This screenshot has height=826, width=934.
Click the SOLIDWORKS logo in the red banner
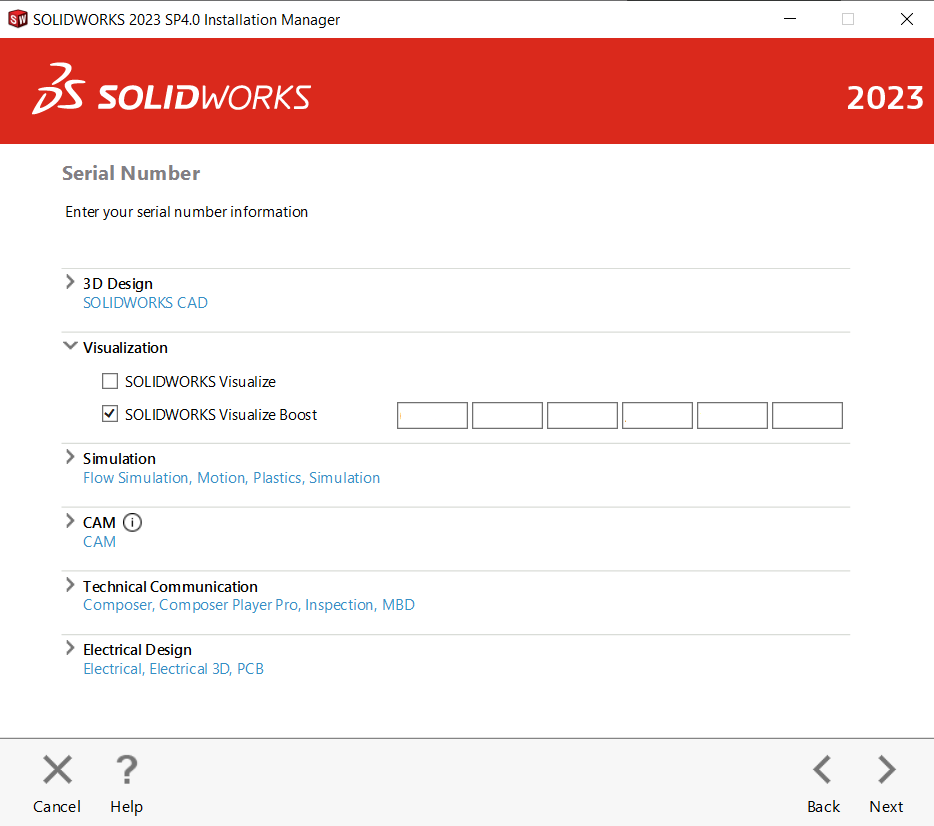[x=172, y=91]
